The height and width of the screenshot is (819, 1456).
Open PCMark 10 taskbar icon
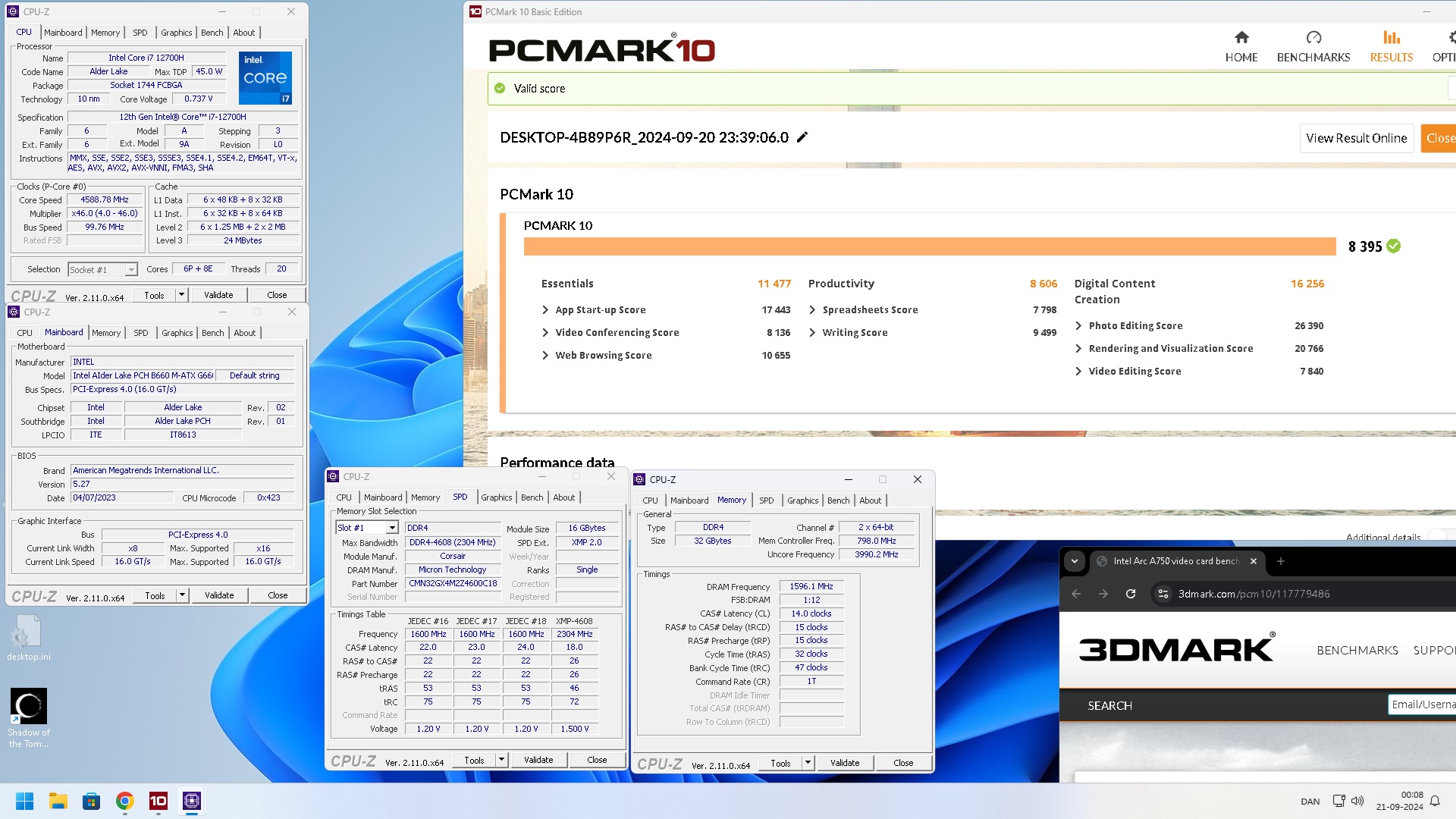158,801
